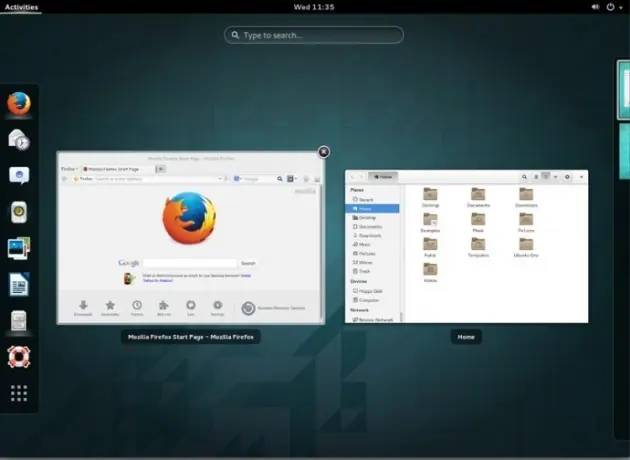Screen dimensions: 630x460
Task: Click the Home path button in Files
Action: [383, 177]
